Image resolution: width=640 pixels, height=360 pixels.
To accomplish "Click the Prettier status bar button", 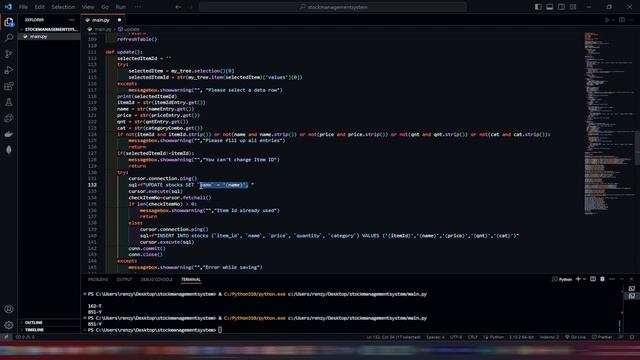I will click(x=602, y=337).
